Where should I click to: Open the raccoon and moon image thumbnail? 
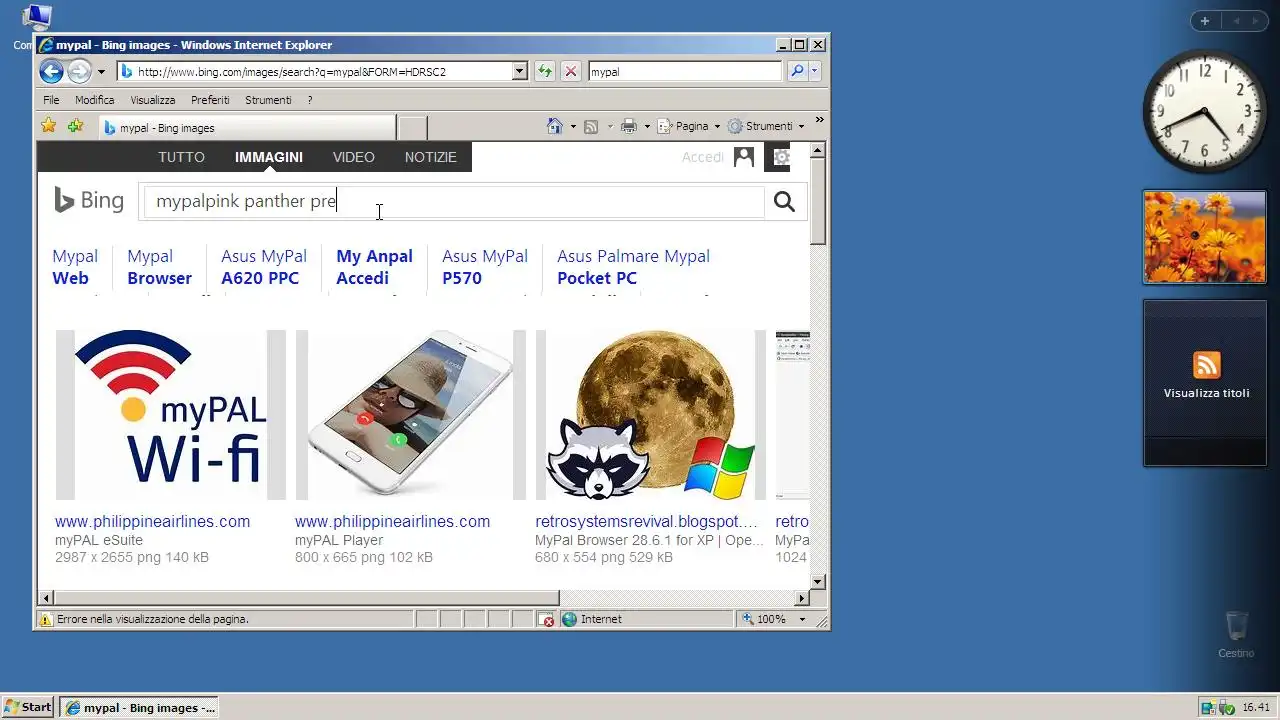coord(650,415)
